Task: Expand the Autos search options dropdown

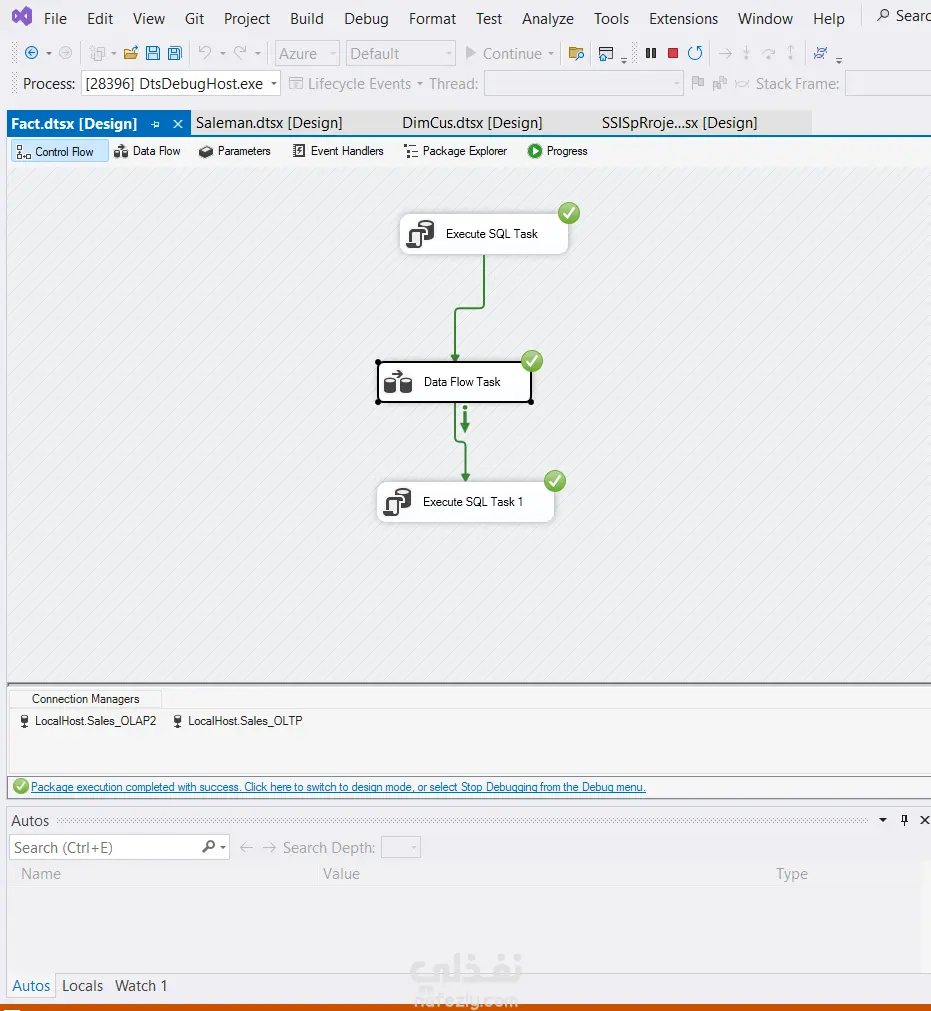Action: pyautogui.click(x=223, y=847)
